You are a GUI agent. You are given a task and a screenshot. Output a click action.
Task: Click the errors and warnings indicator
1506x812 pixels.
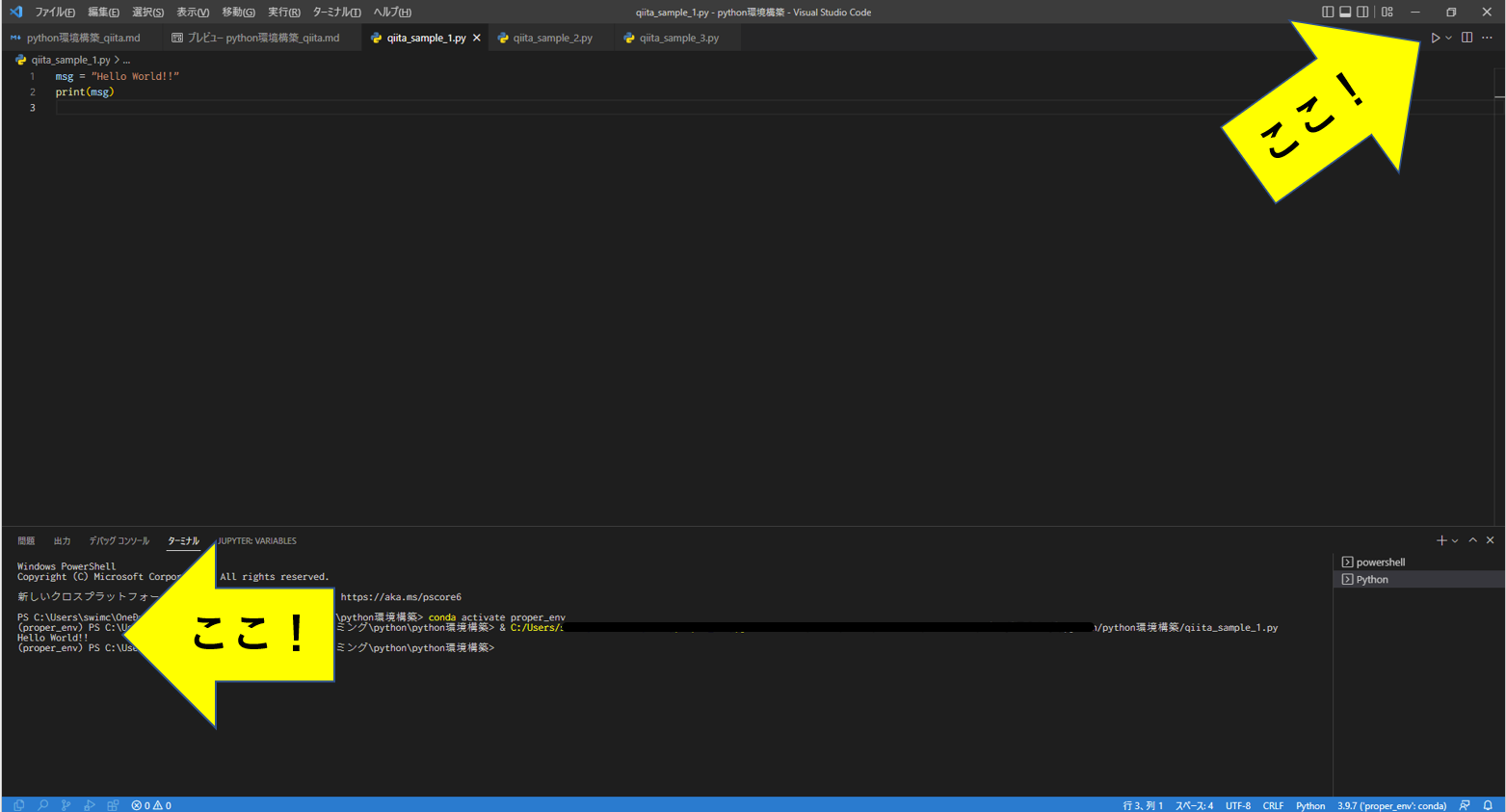coord(152,805)
